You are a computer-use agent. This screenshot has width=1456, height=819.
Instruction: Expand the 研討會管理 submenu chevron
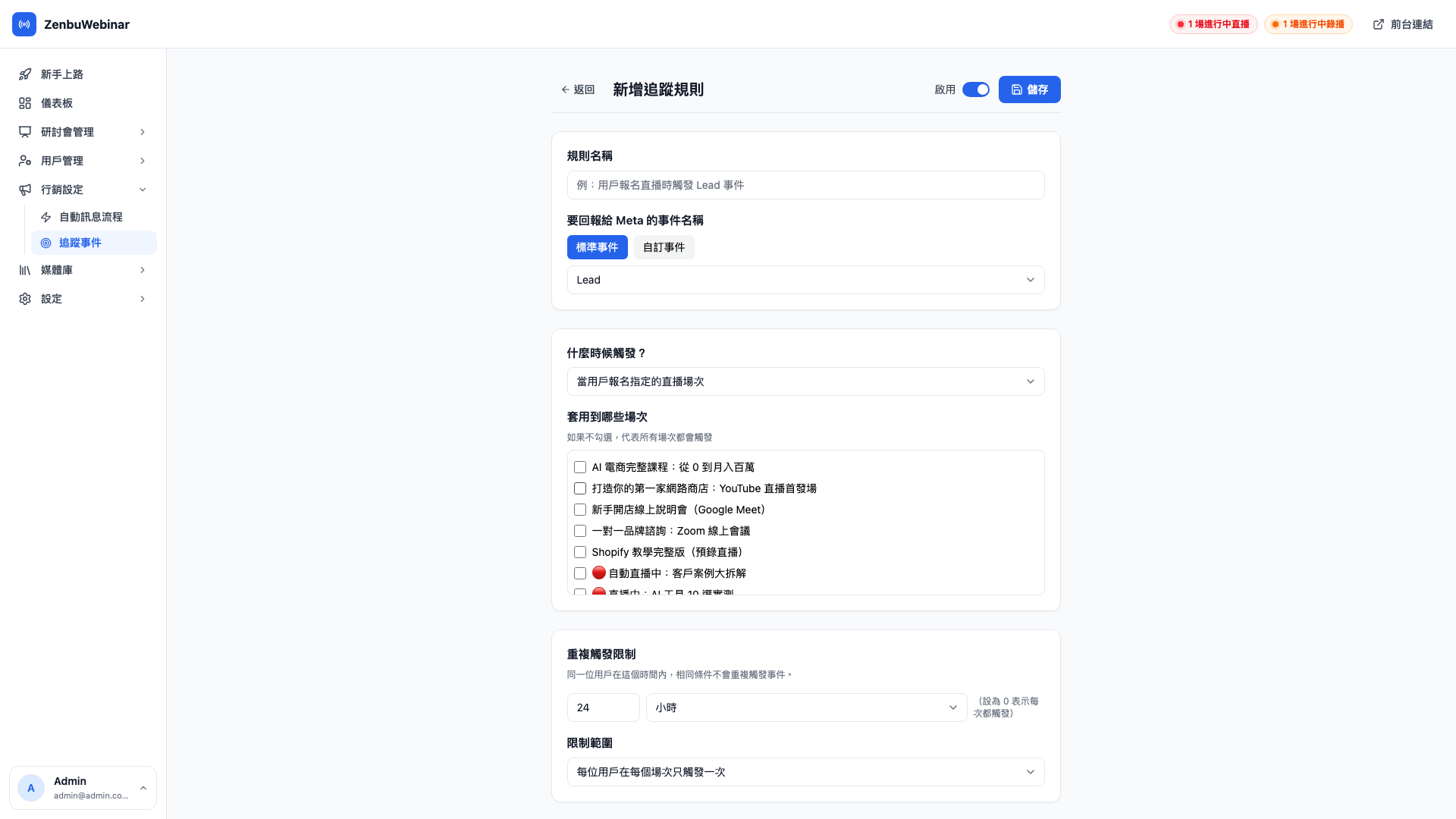point(143,132)
